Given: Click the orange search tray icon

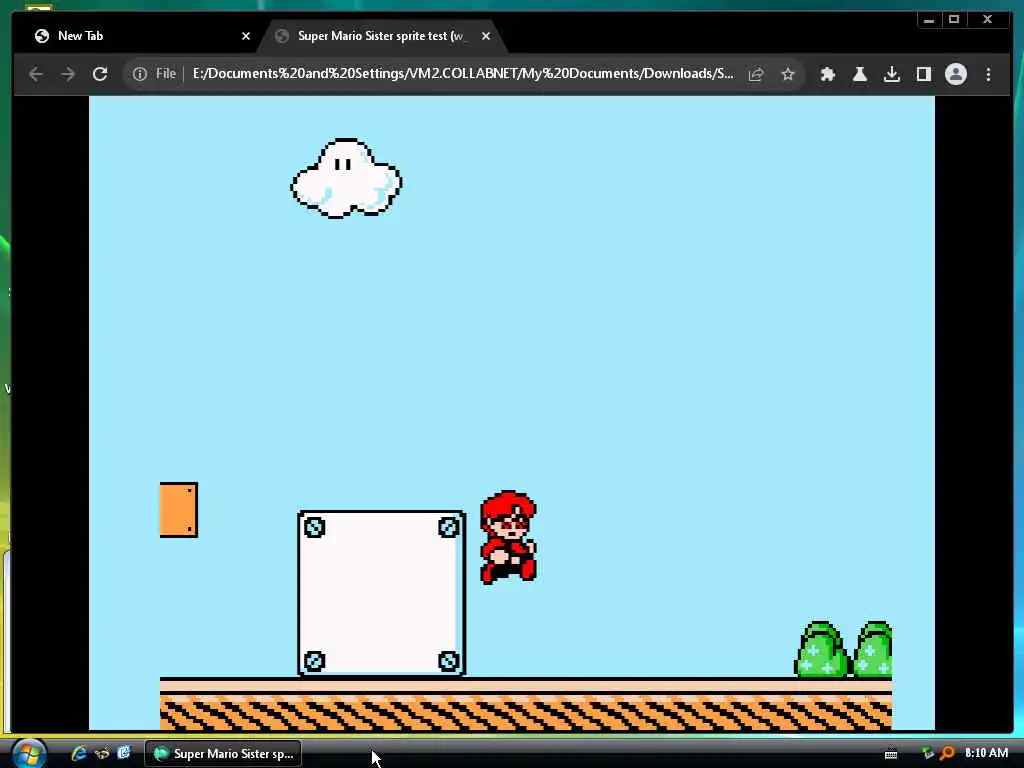Looking at the screenshot, I should pyautogui.click(x=947, y=754).
